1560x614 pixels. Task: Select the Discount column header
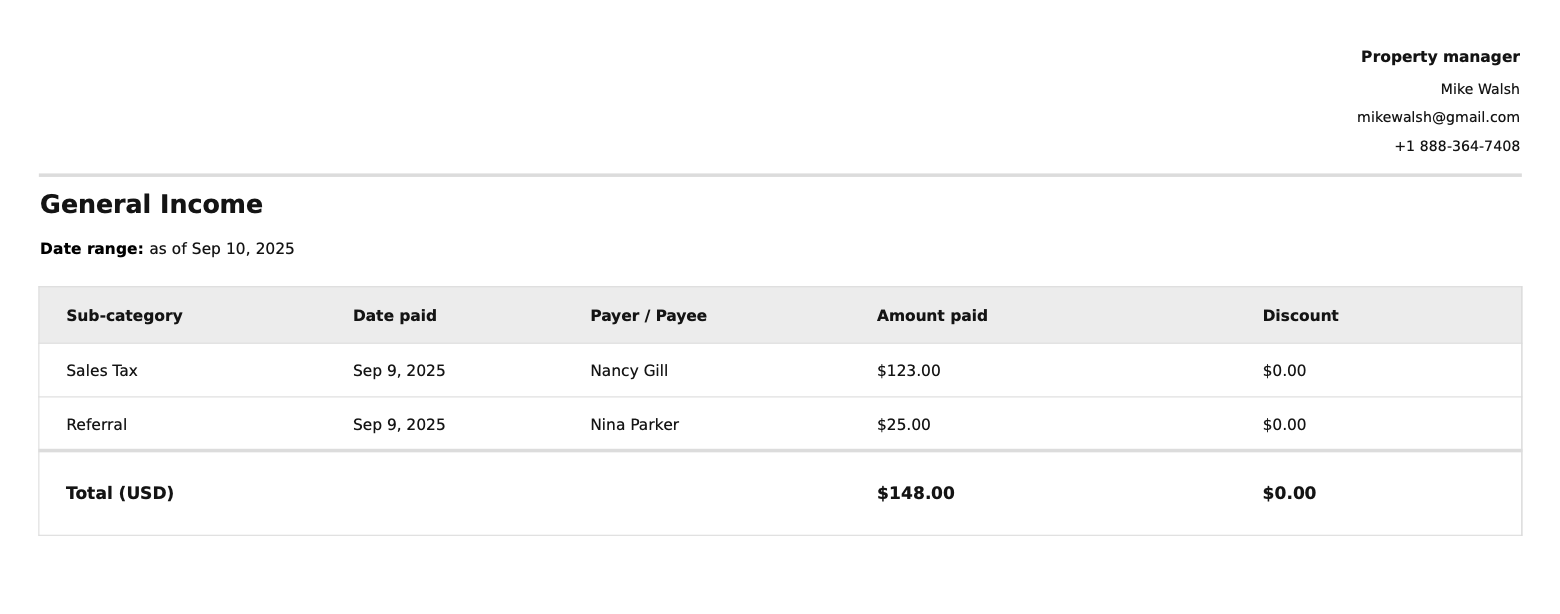coord(1300,316)
